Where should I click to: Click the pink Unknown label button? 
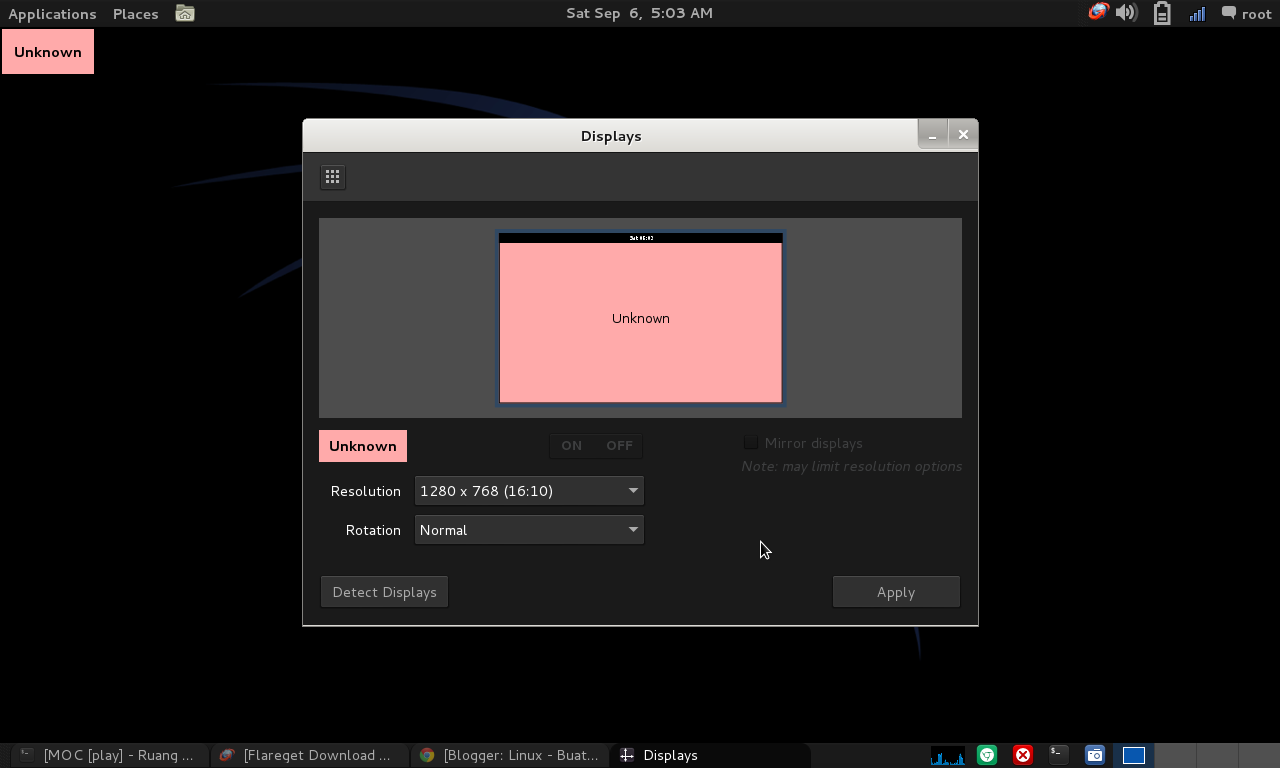[363, 446]
